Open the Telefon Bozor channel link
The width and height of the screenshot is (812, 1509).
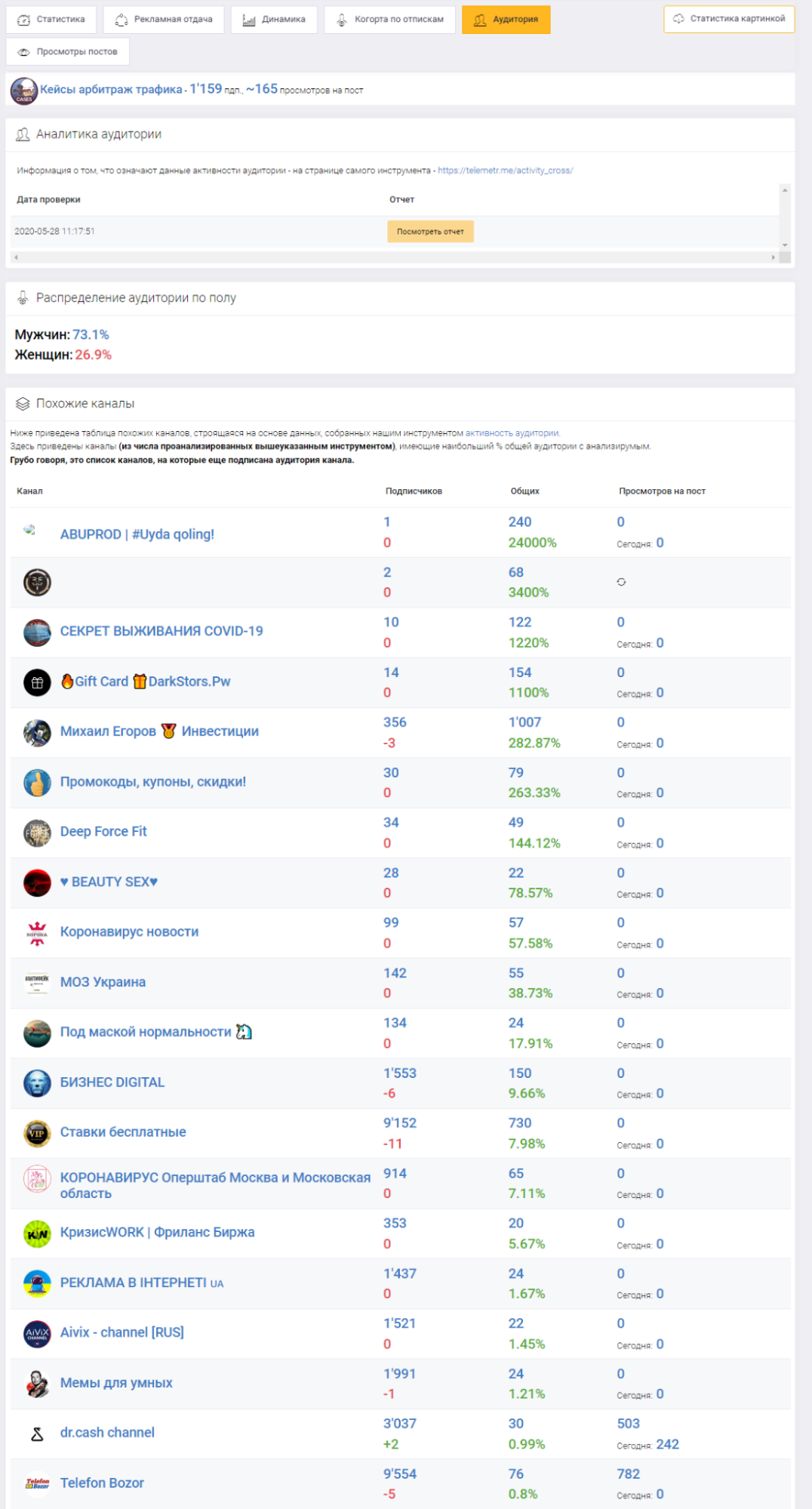[x=102, y=1483]
